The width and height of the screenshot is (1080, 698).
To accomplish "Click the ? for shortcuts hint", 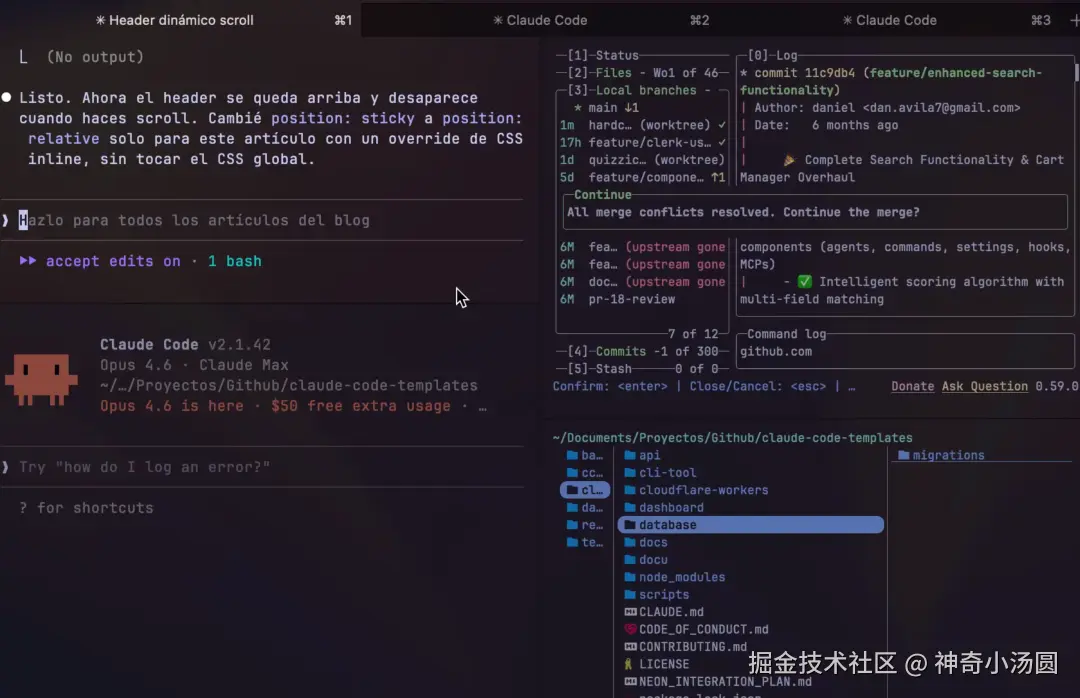I will point(86,508).
